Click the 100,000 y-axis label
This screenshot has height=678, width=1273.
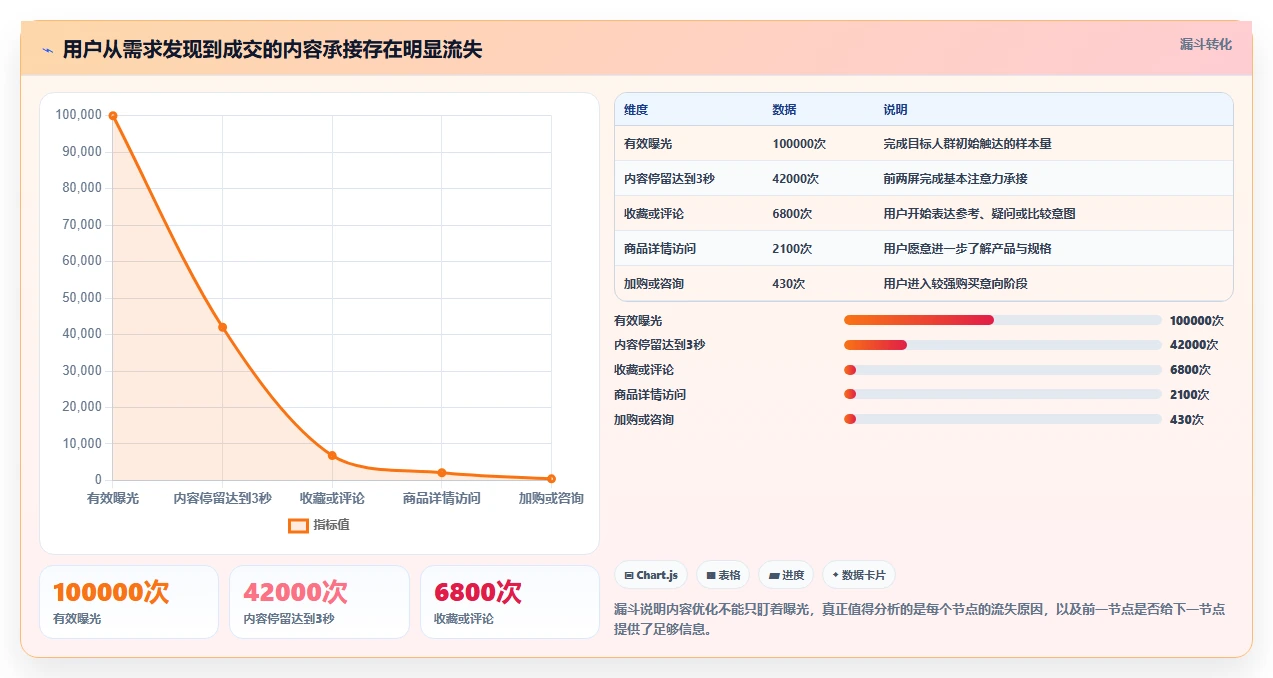pos(79,115)
